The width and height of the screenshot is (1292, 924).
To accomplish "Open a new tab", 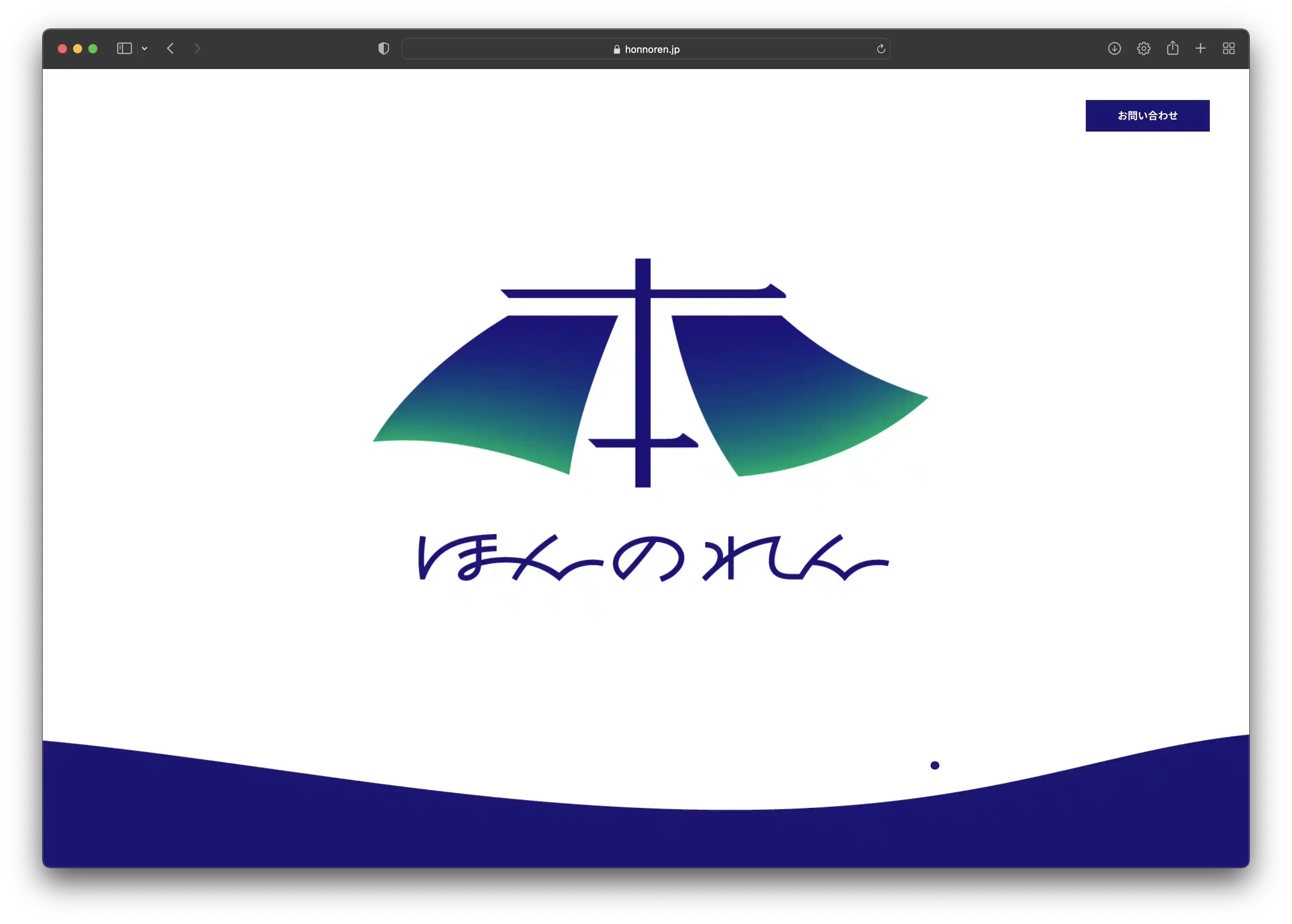I will 1200,49.
